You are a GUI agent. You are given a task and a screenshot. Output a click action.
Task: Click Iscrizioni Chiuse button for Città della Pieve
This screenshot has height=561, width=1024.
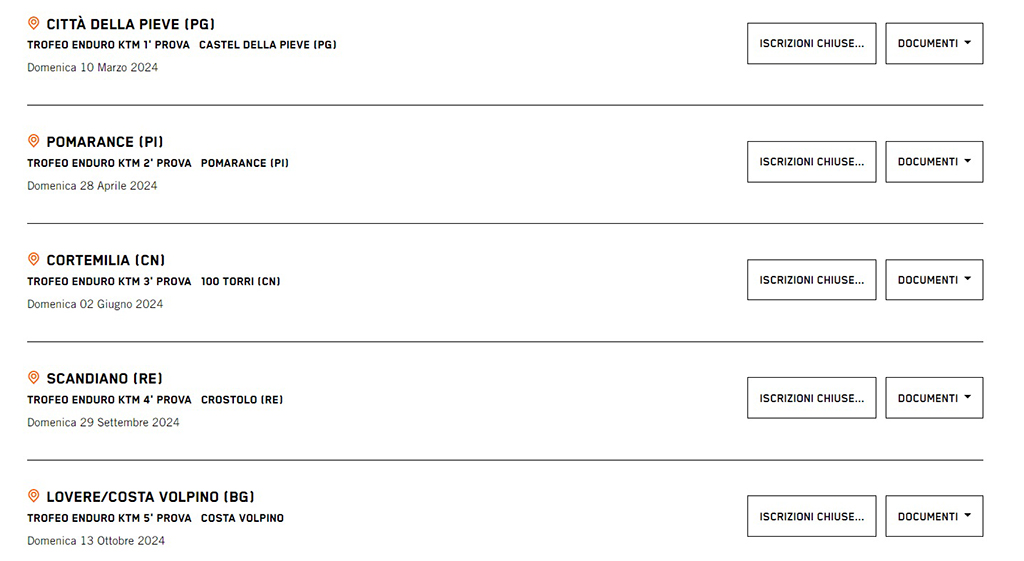811,44
